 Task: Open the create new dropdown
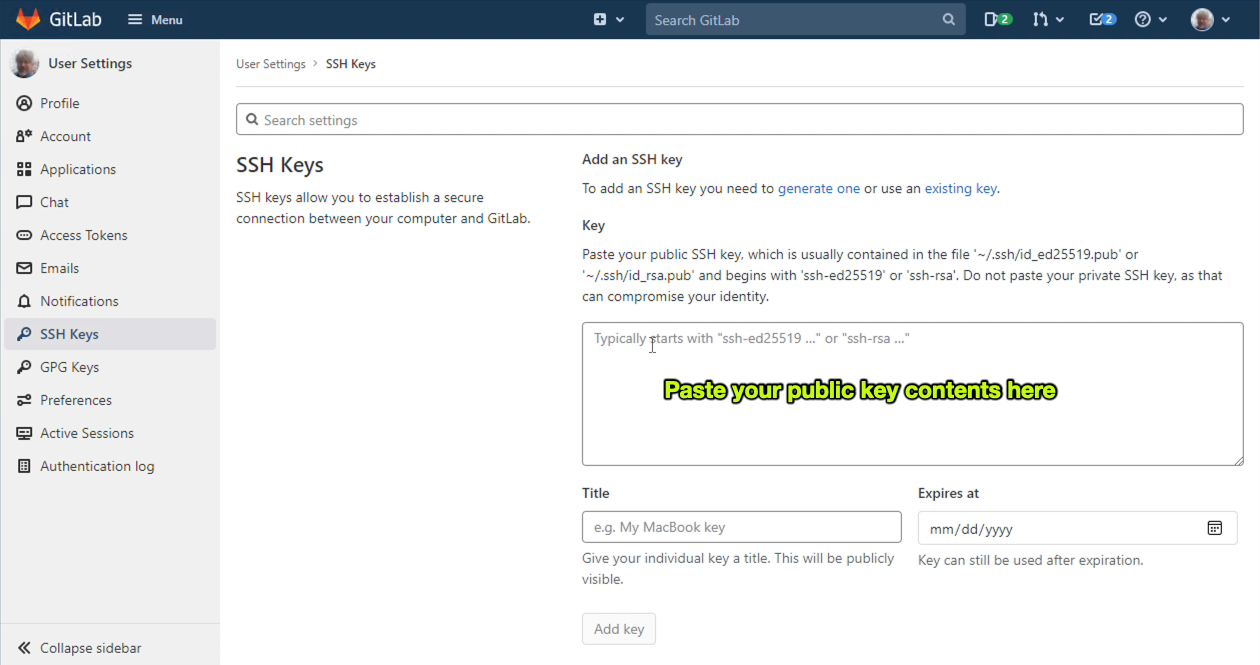point(608,18)
